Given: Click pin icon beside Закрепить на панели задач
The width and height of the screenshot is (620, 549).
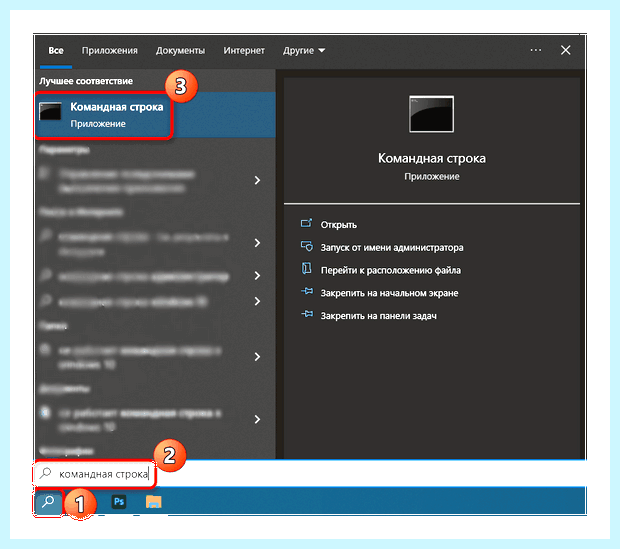Looking at the screenshot, I should pos(307,314).
